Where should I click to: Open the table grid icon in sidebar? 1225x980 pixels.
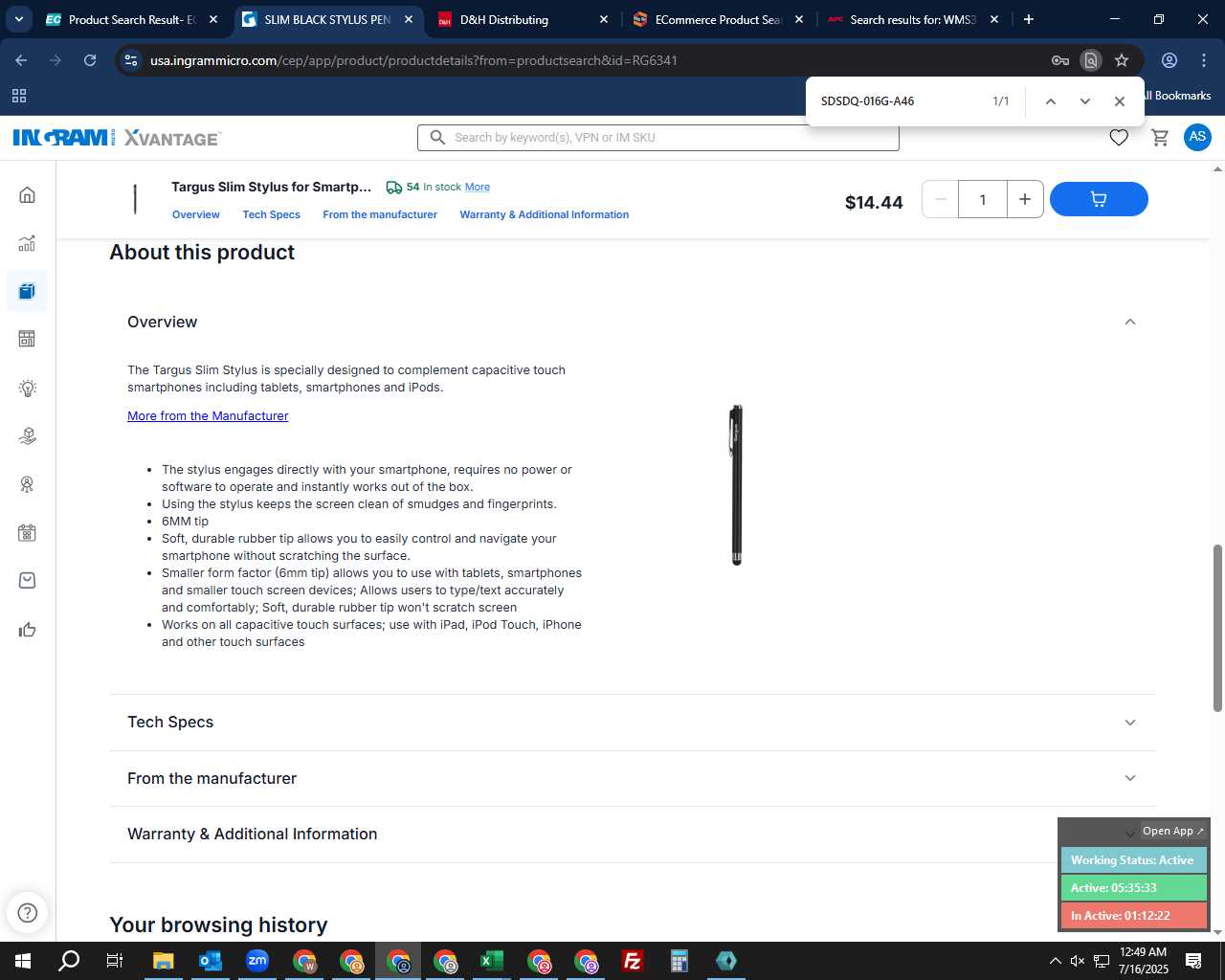tap(27, 339)
